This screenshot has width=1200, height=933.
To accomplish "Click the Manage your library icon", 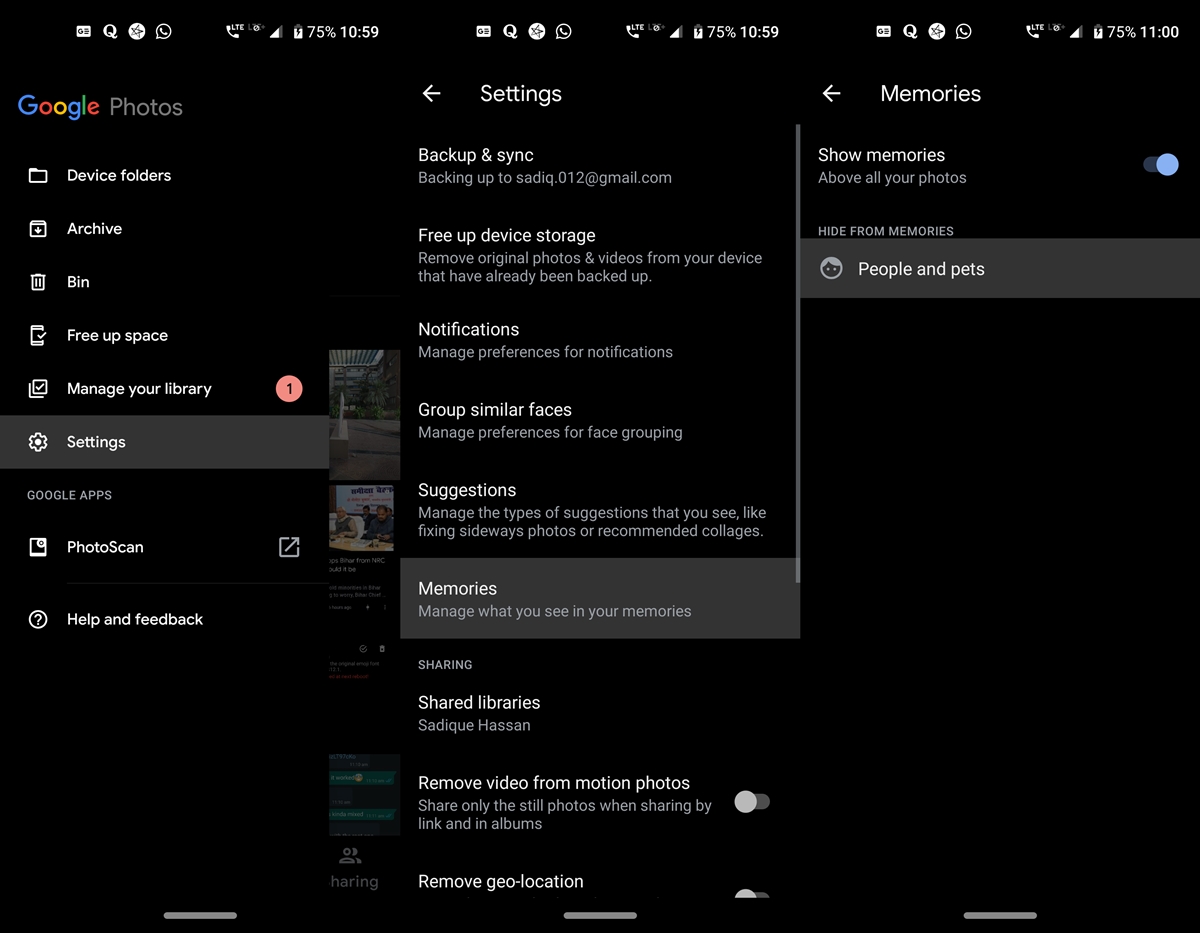I will click(38, 389).
